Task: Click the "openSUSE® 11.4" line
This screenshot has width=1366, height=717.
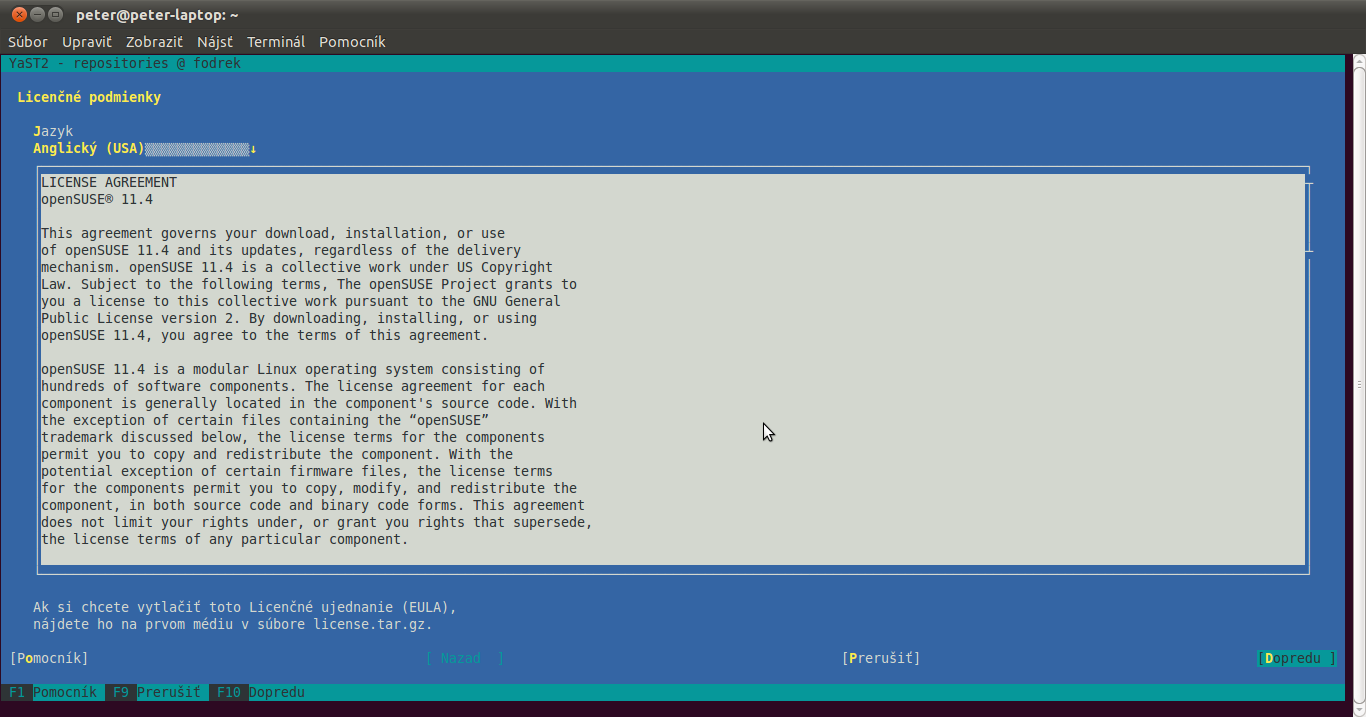Action: point(97,199)
